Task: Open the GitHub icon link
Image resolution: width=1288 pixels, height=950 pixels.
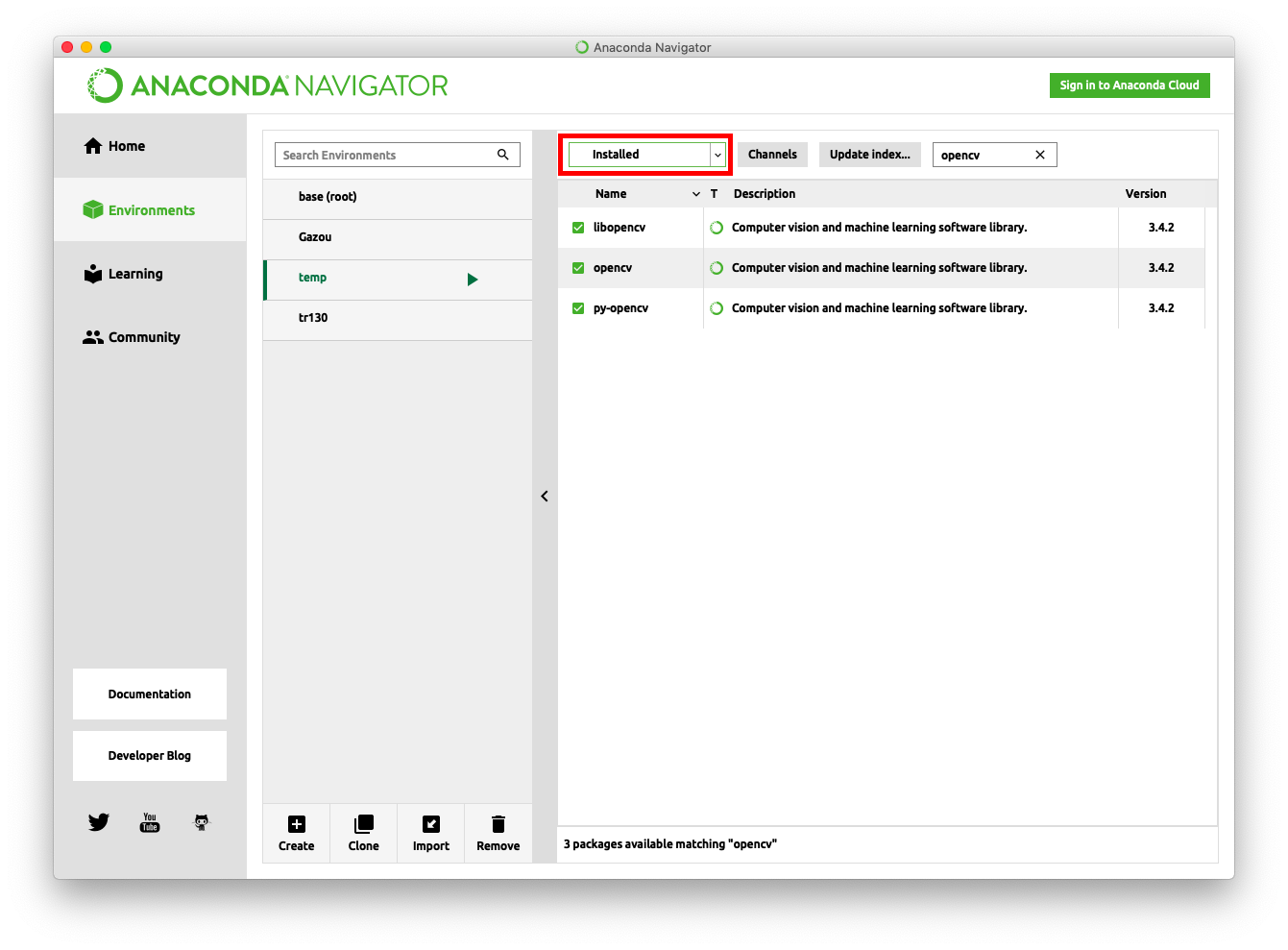Action: coord(202,822)
